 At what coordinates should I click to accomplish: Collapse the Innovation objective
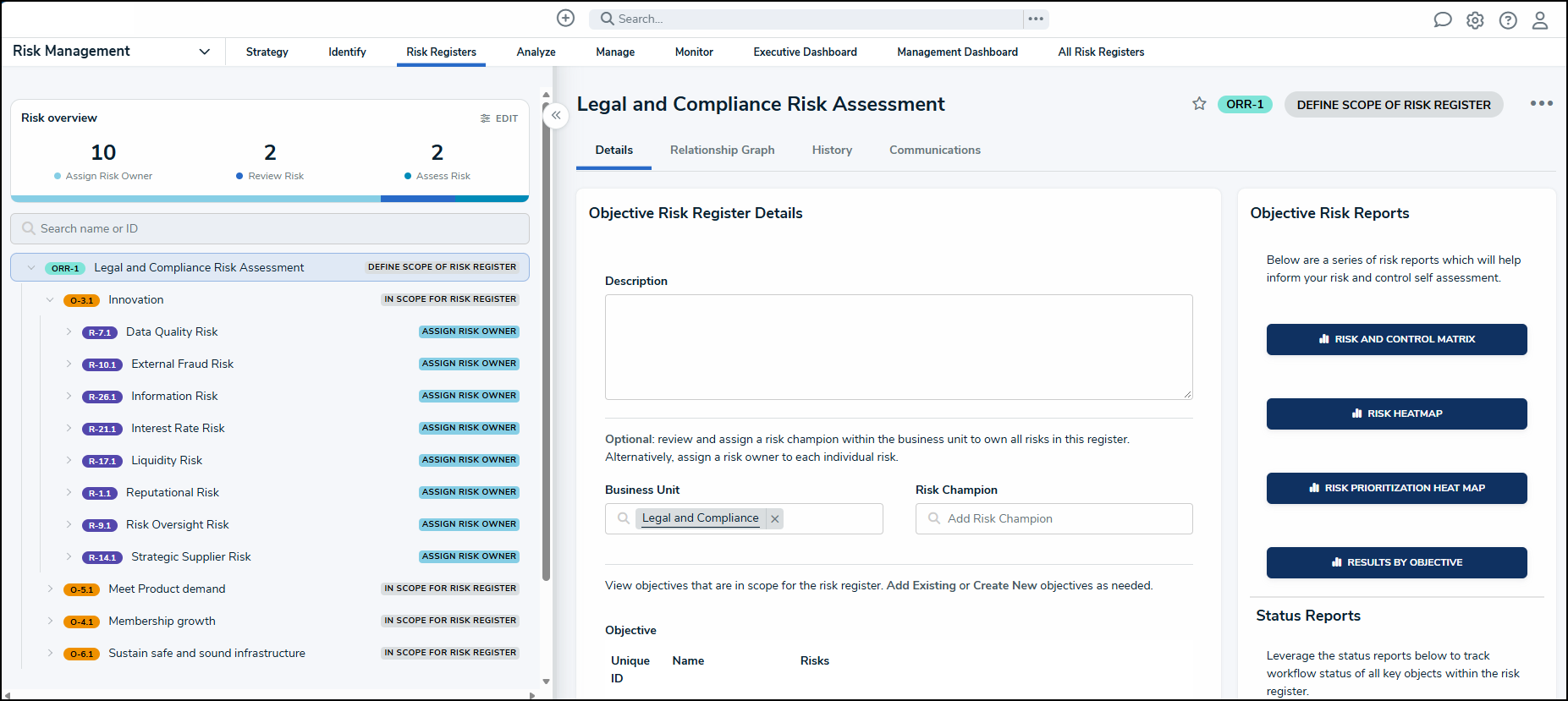(x=50, y=300)
